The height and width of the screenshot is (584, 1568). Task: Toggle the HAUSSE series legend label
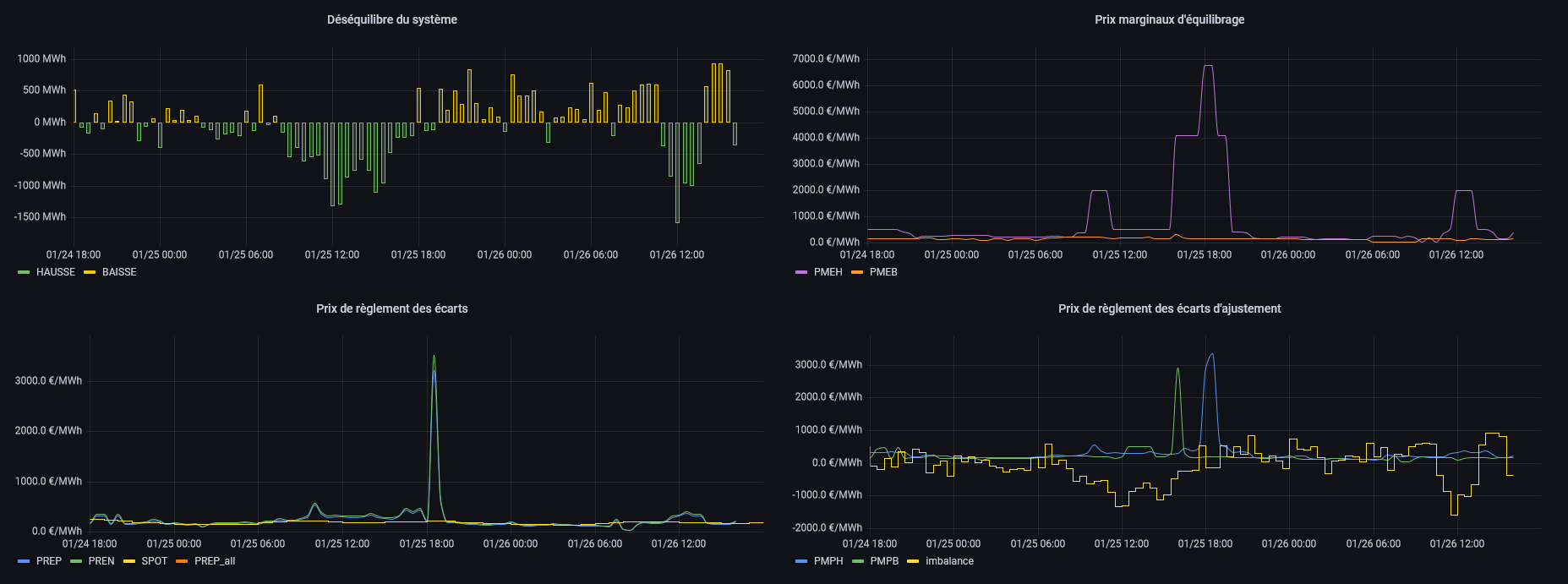tap(56, 272)
